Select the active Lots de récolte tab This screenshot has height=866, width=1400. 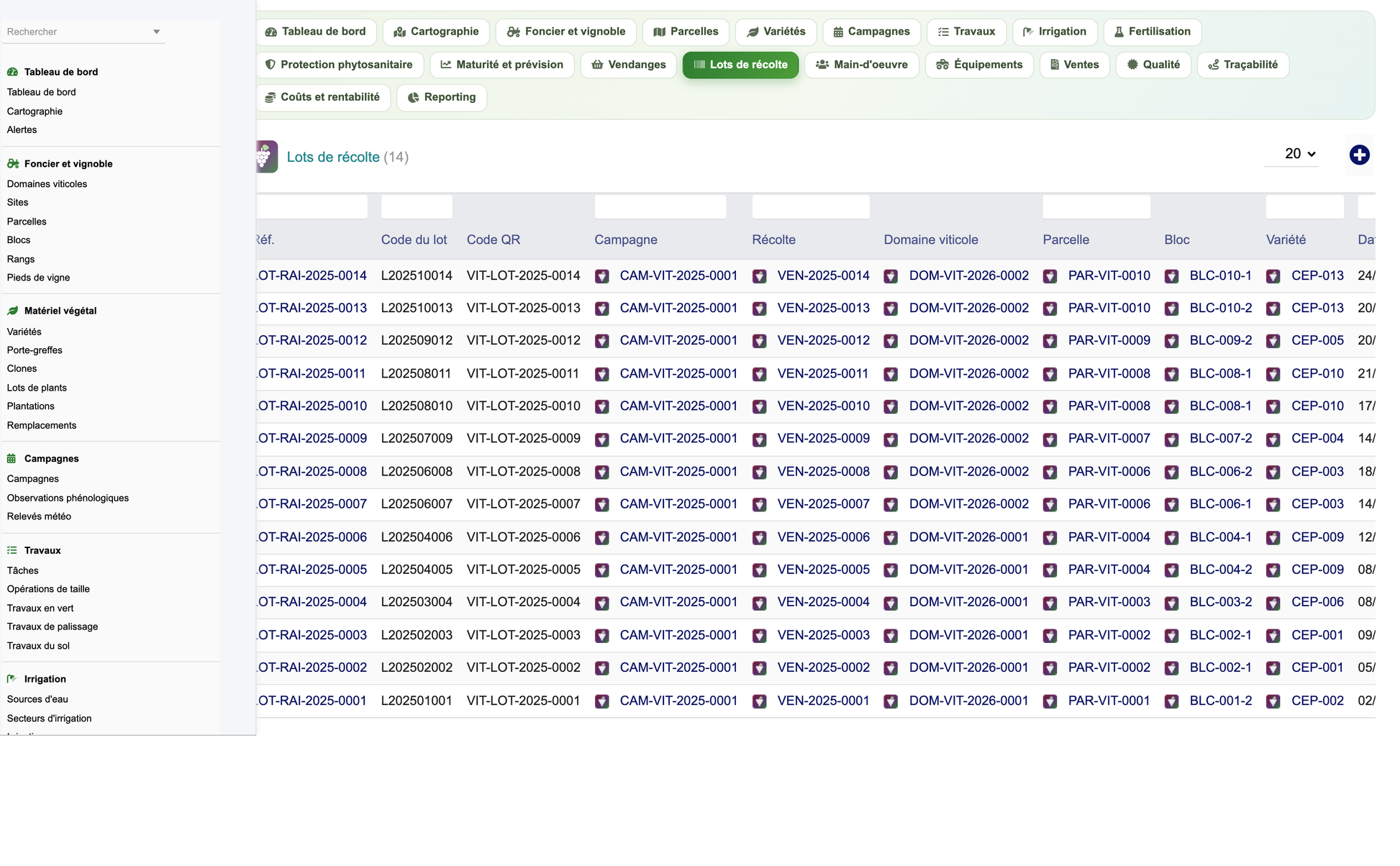[x=740, y=65]
